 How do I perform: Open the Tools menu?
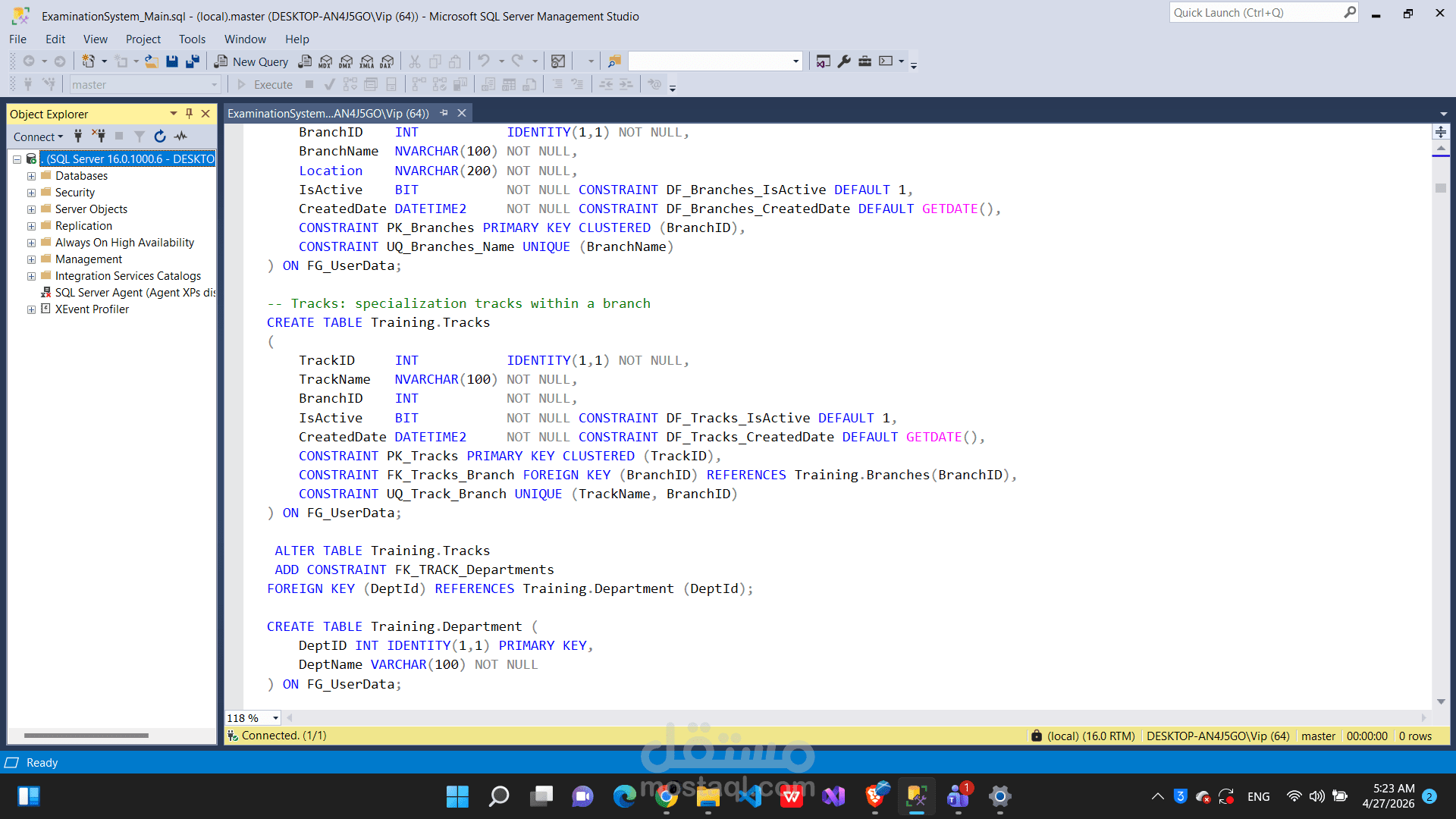192,39
